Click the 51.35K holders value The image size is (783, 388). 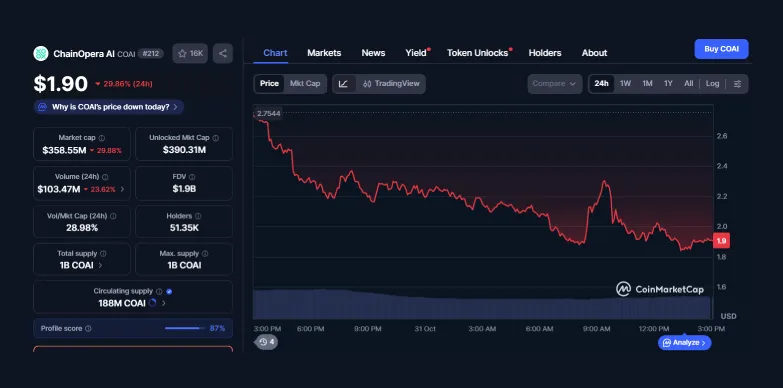pos(184,228)
